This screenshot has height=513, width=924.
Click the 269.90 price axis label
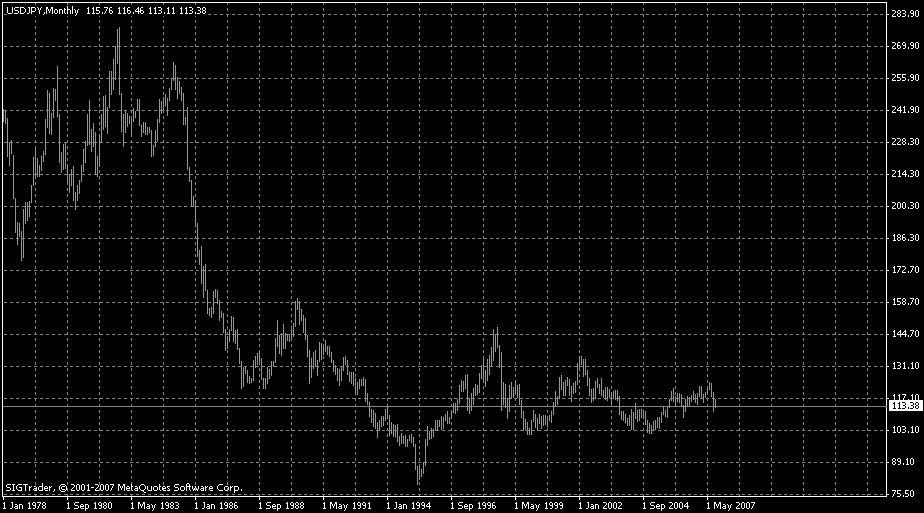pyautogui.click(x=905, y=46)
